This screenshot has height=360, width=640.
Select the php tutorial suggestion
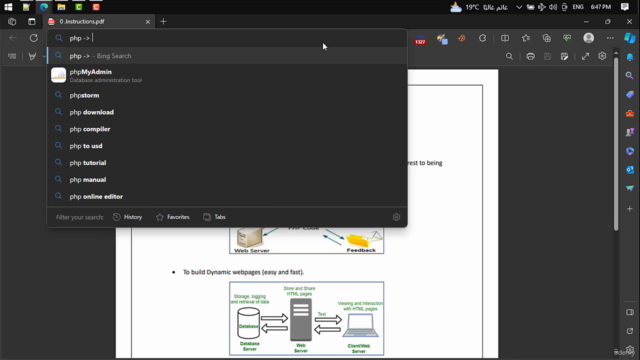(x=227, y=162)
